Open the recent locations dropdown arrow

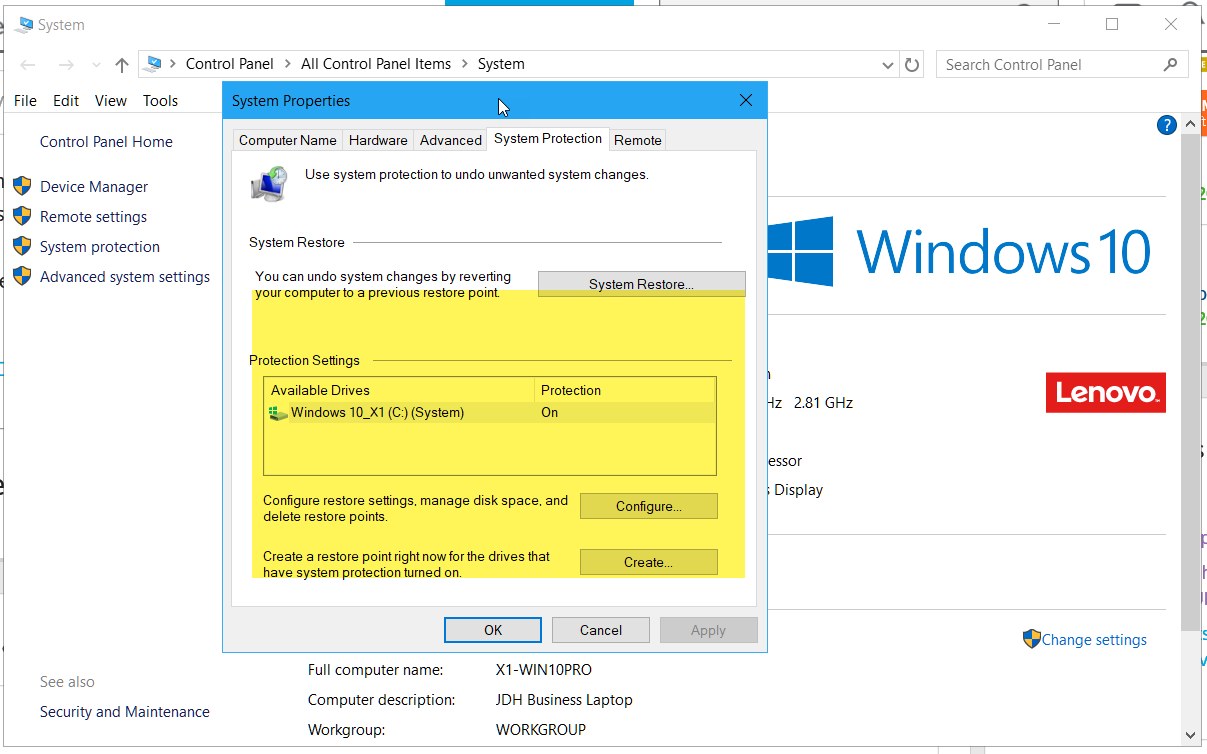pyautogui.click(x=95, y=65)
